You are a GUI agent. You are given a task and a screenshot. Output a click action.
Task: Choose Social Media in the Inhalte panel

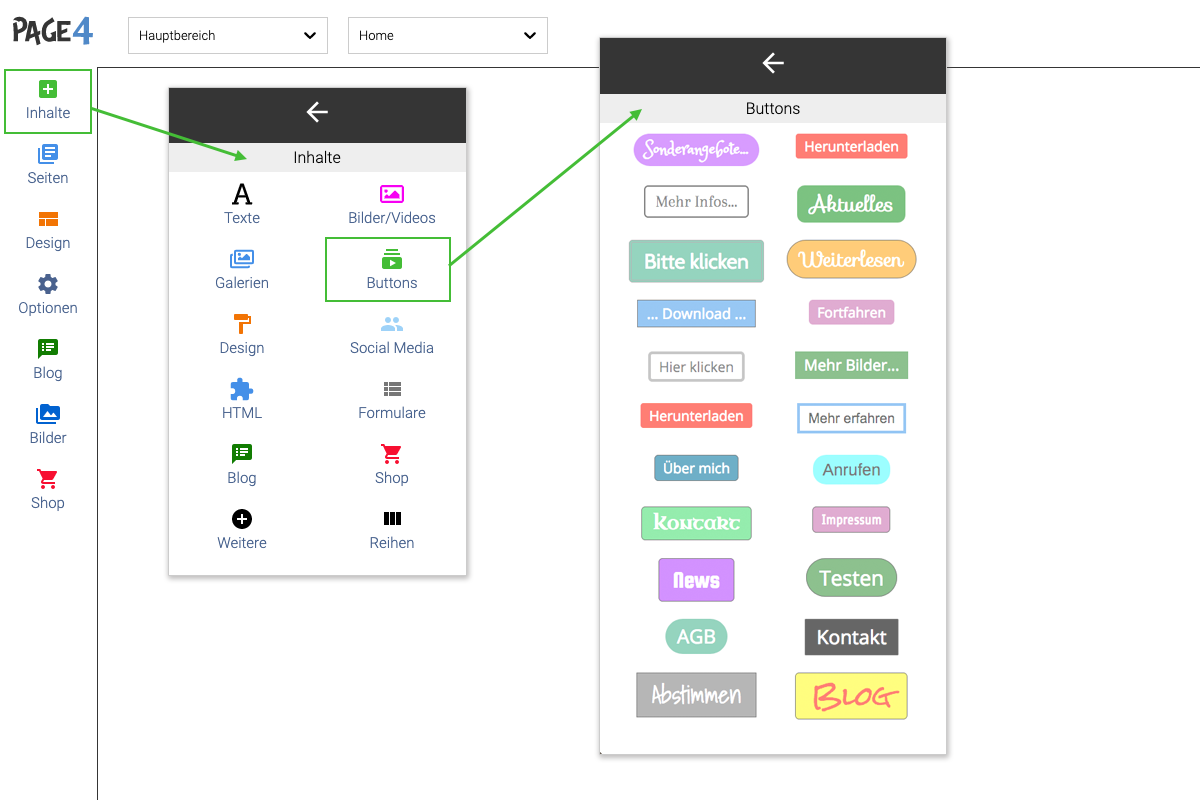pos(392,335)
